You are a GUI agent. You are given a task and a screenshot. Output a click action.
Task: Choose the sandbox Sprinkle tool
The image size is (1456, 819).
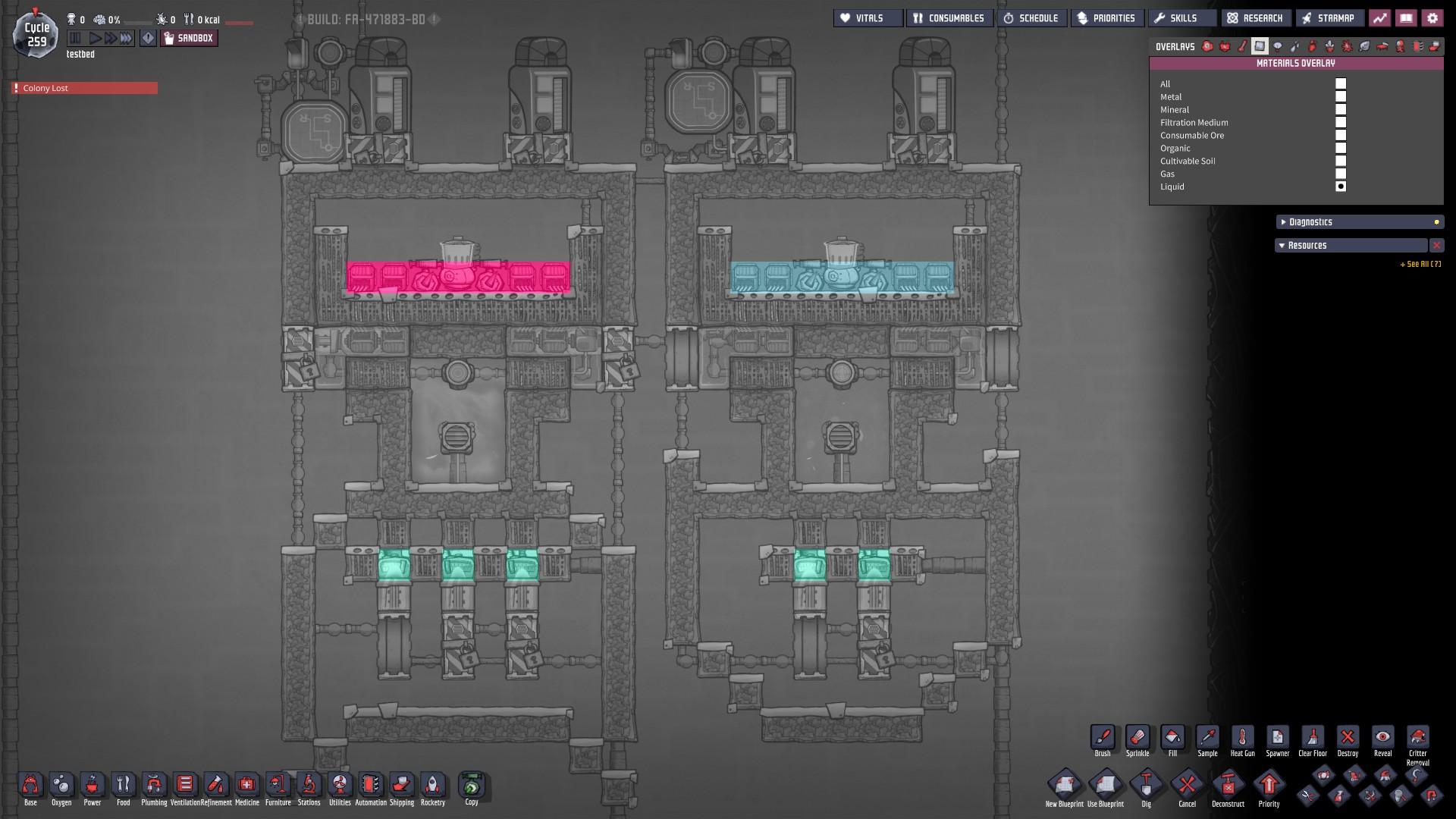1137,737
